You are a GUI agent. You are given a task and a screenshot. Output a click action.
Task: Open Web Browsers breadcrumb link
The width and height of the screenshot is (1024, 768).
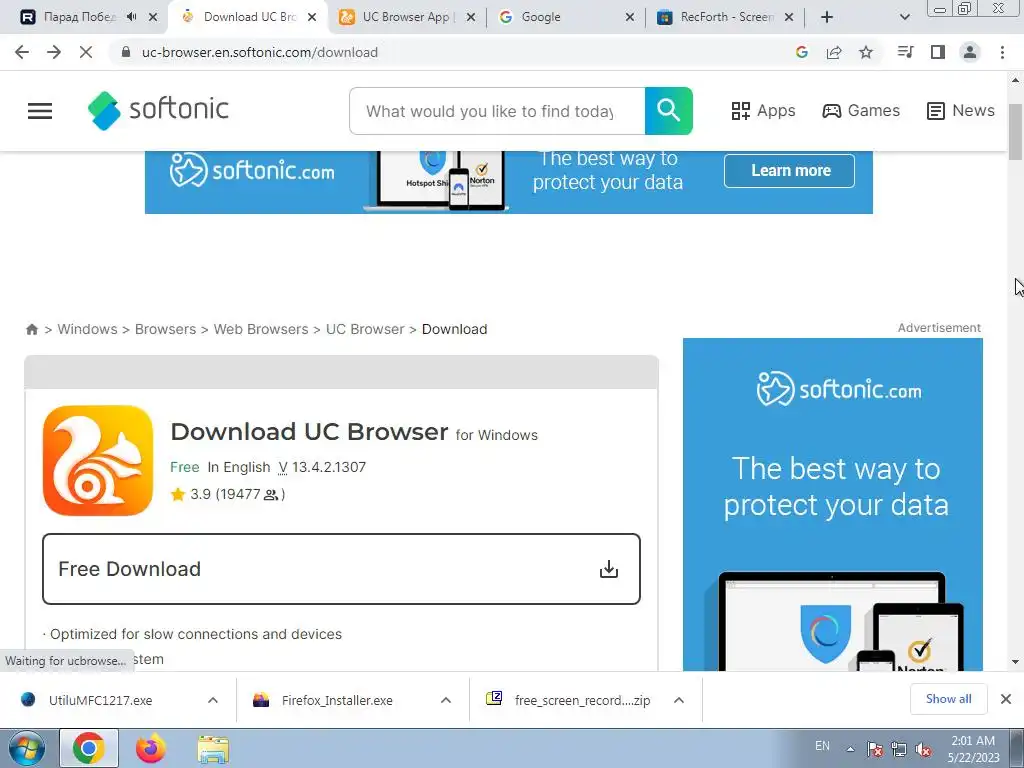261,329
